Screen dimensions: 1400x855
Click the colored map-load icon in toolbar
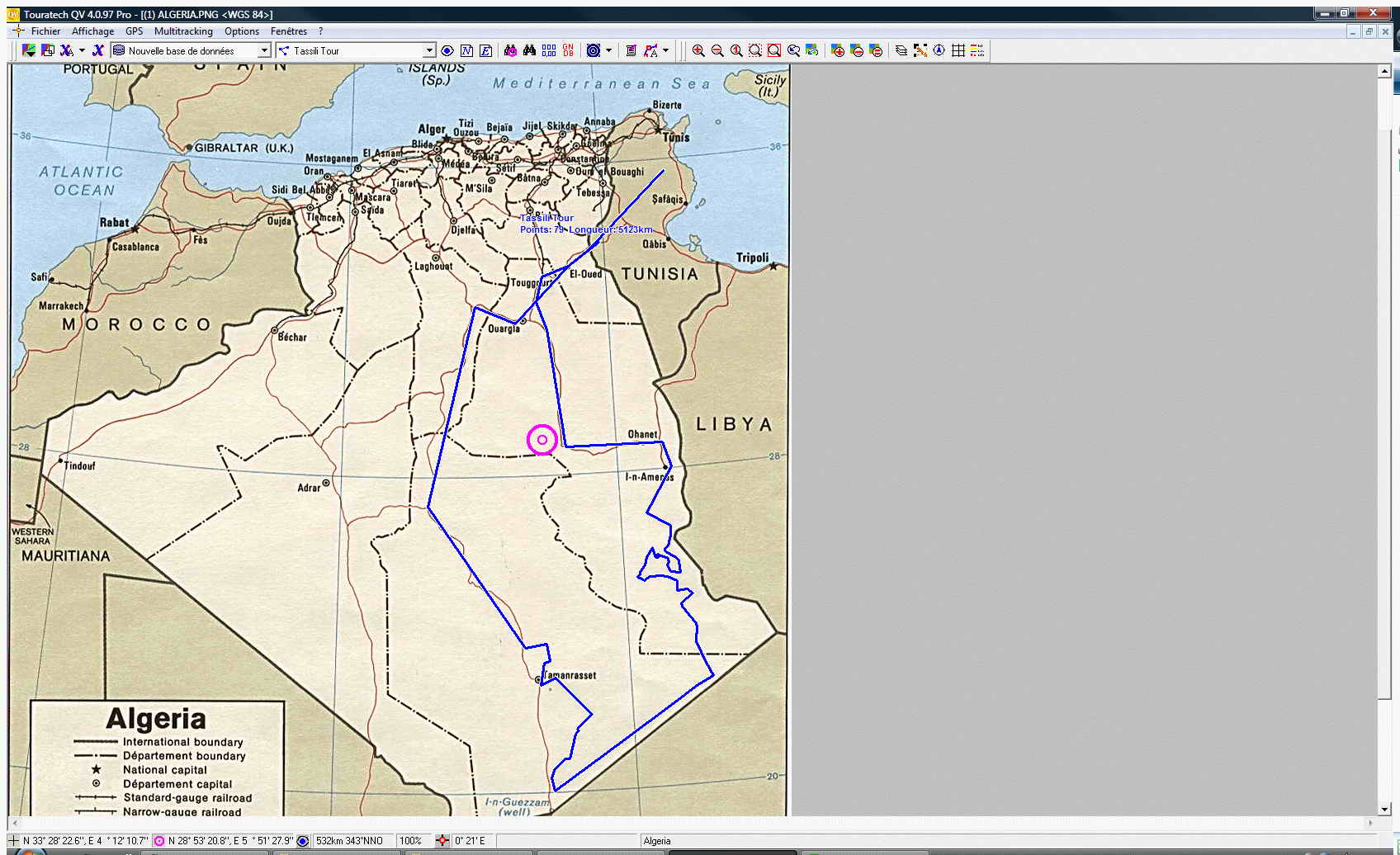[x=29, y=50]
